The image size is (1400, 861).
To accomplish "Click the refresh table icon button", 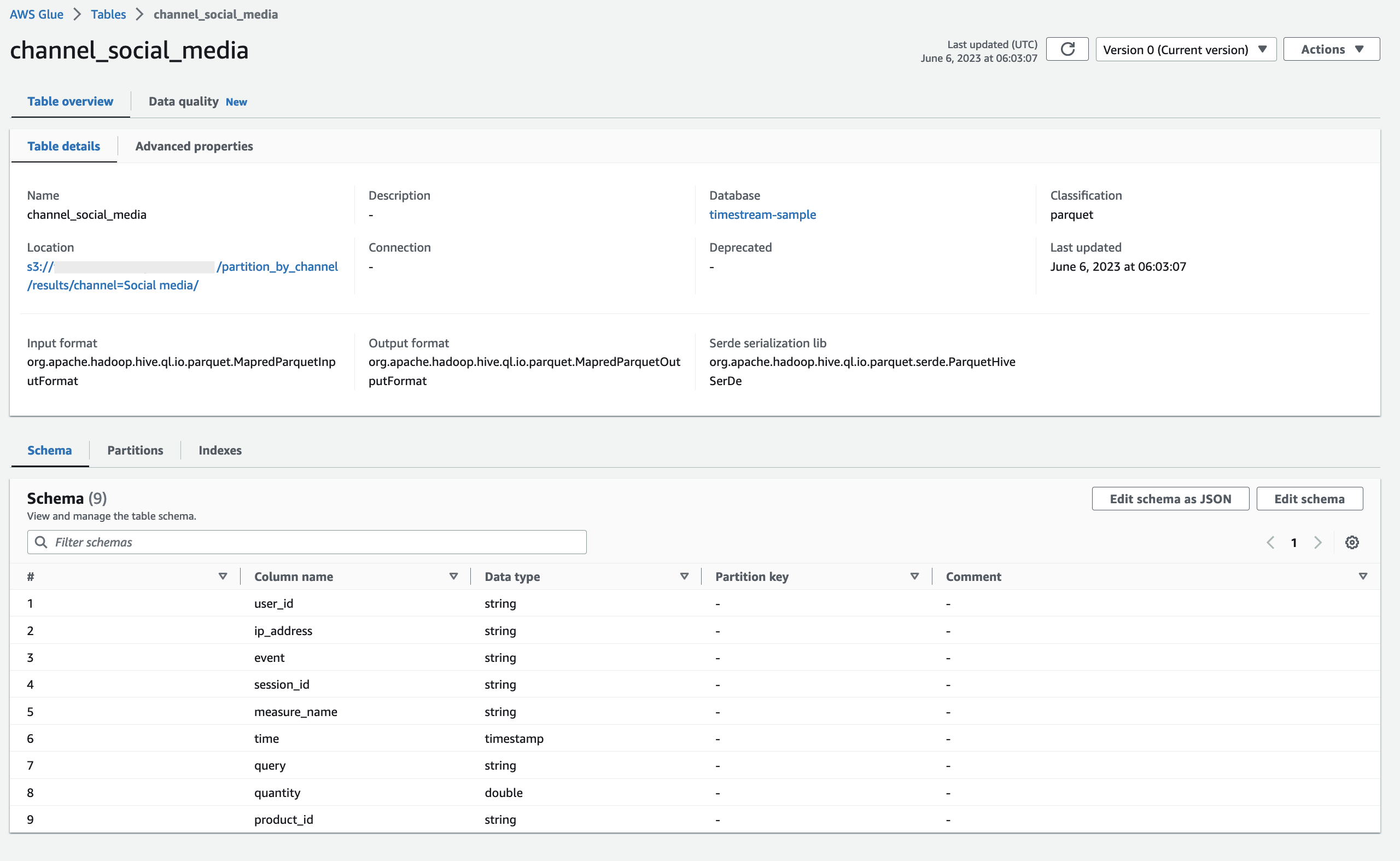I will 1067,50.
